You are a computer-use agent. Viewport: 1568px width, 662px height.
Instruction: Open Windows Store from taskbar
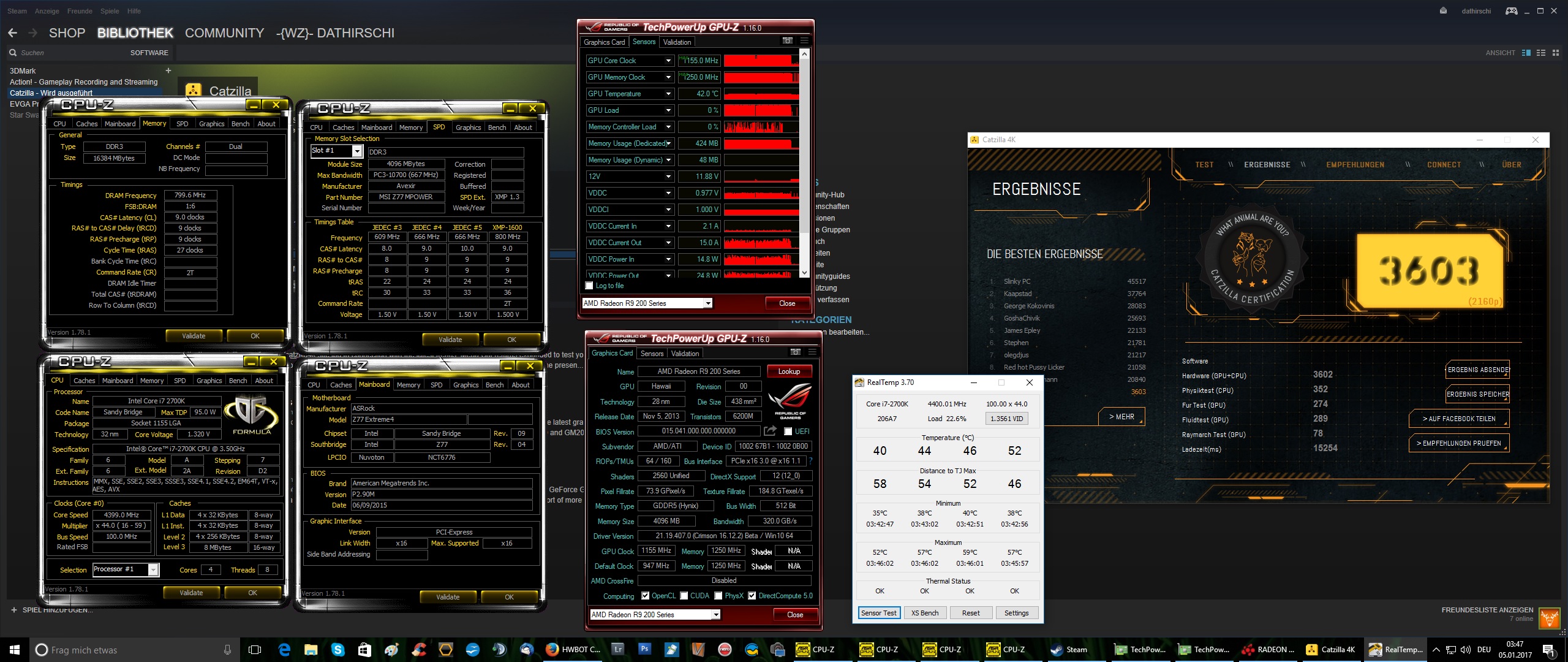coord(364,650)
